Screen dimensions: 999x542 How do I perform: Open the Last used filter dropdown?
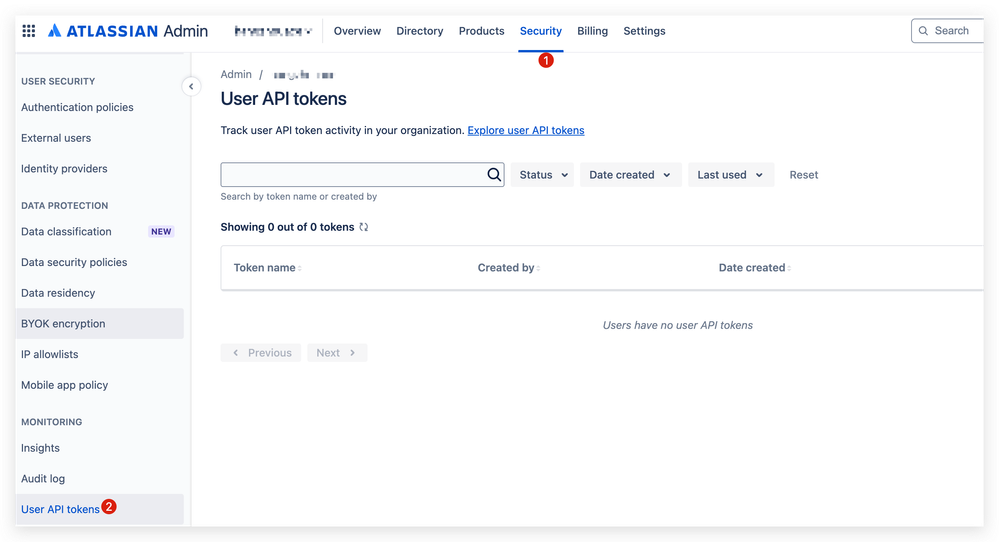731,175
